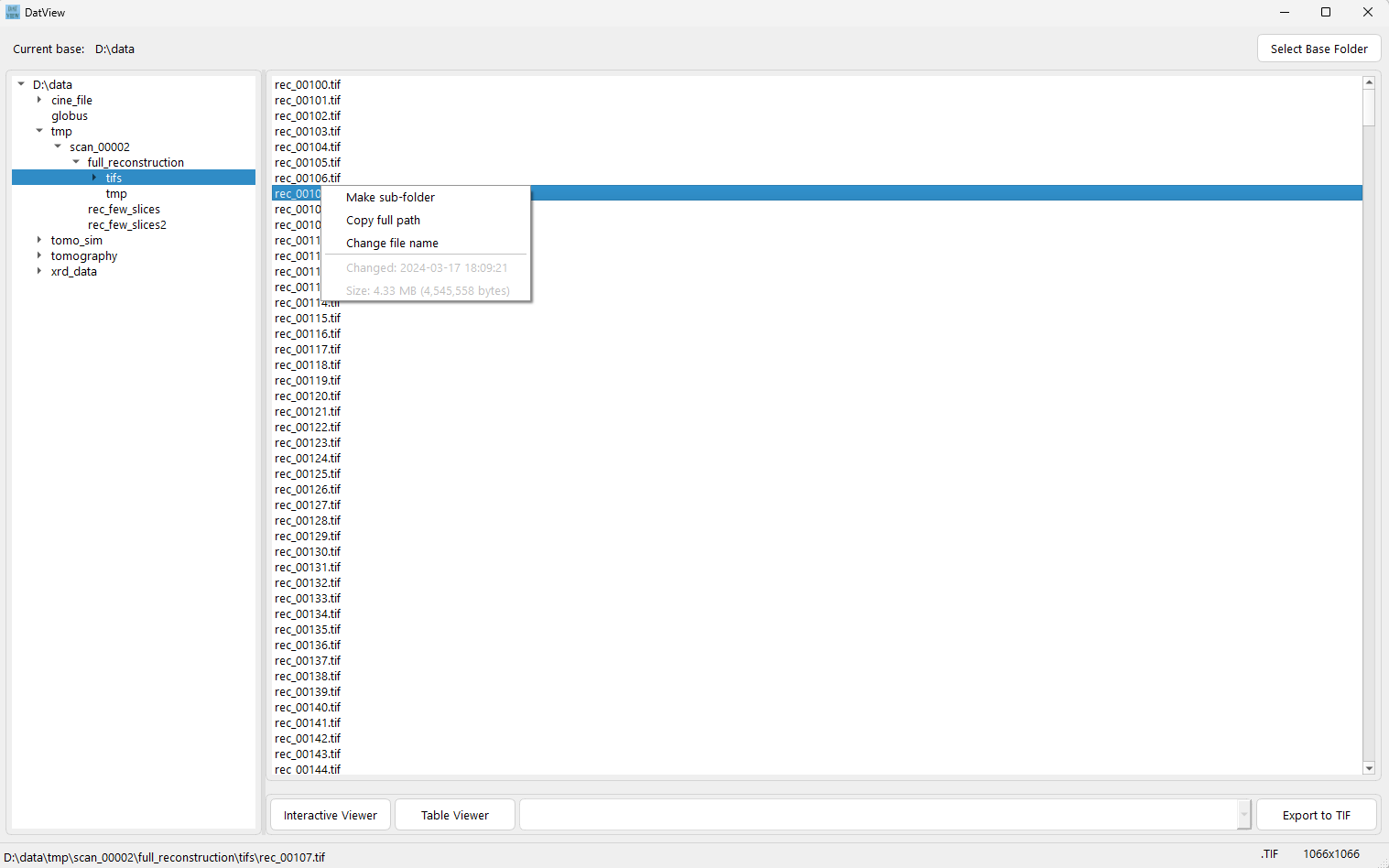Collapse the tmp folder under D:\data

(39, 131)
